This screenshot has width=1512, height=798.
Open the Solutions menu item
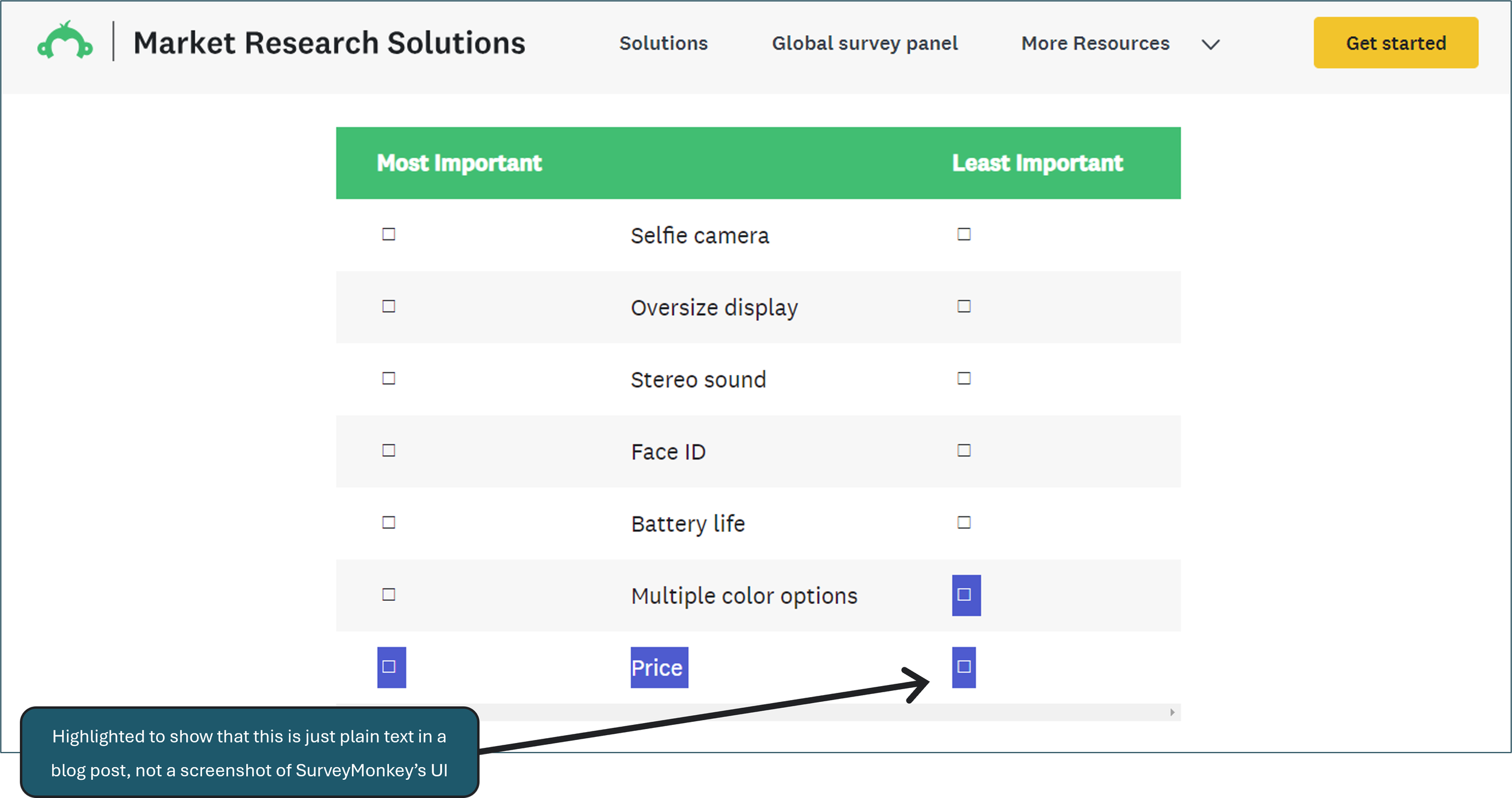pyautogui.click(x=663, y=43)
